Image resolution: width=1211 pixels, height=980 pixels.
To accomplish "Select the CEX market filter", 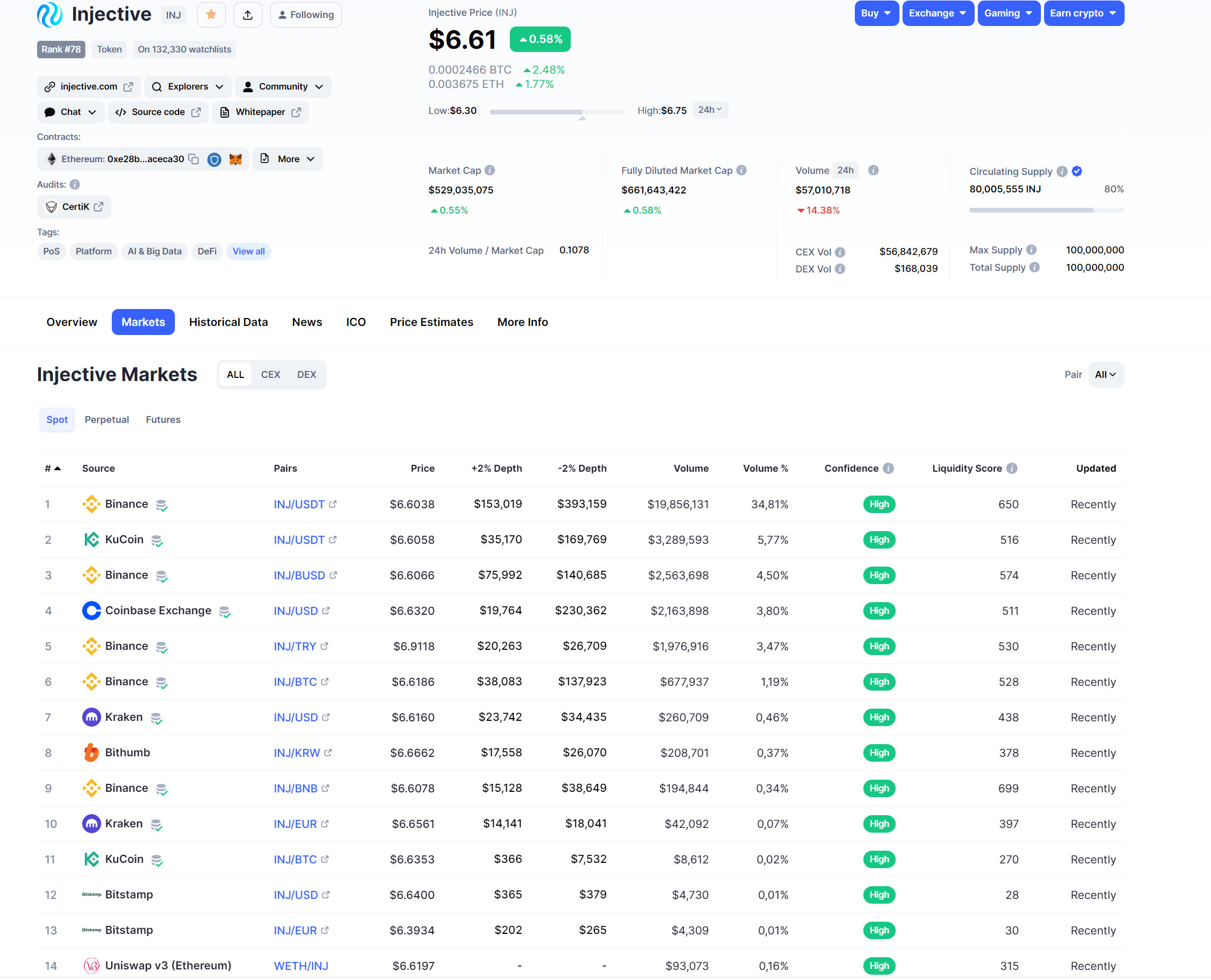I will pos(270,375).
